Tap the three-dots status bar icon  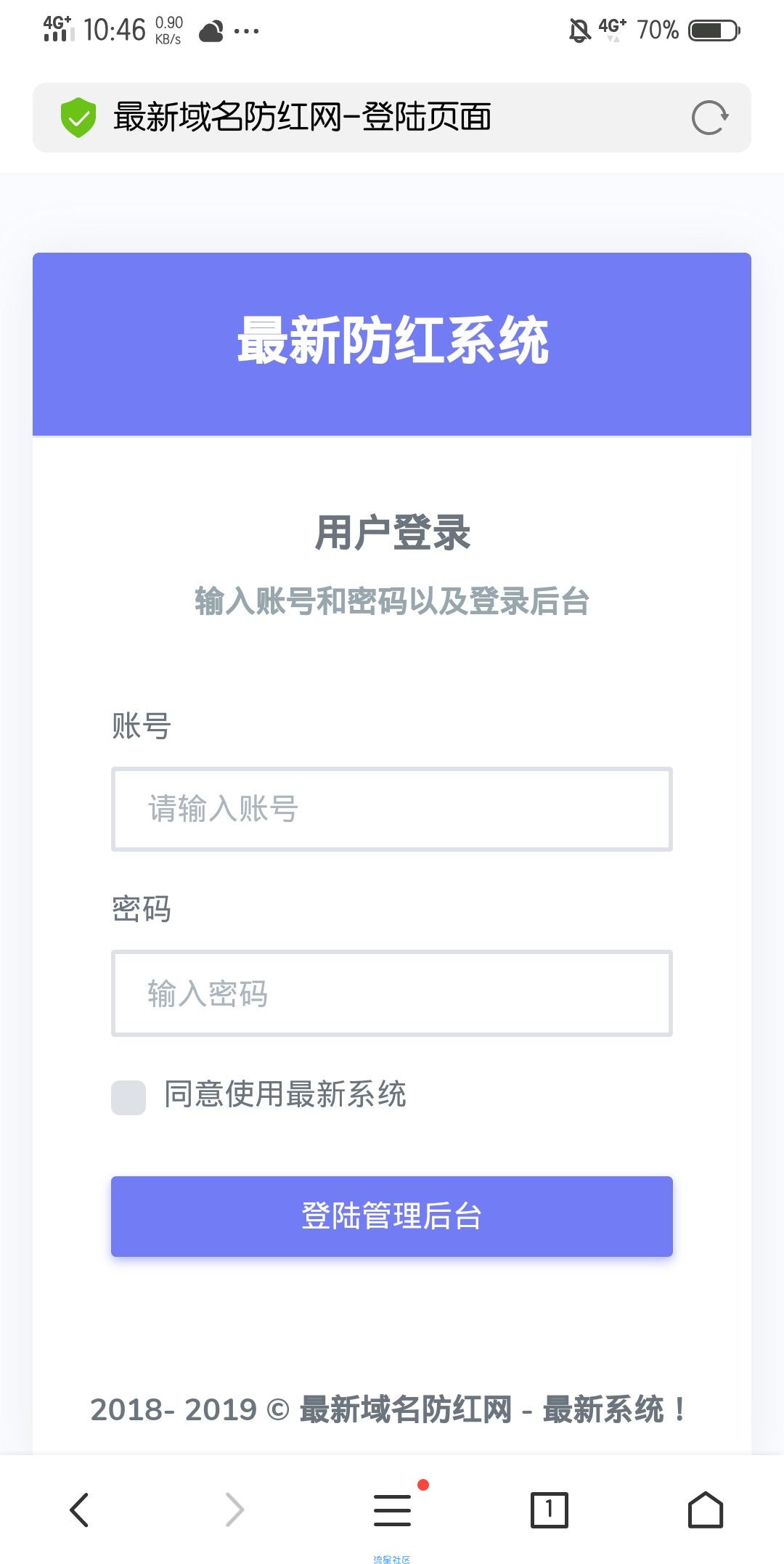pos(246,31)
